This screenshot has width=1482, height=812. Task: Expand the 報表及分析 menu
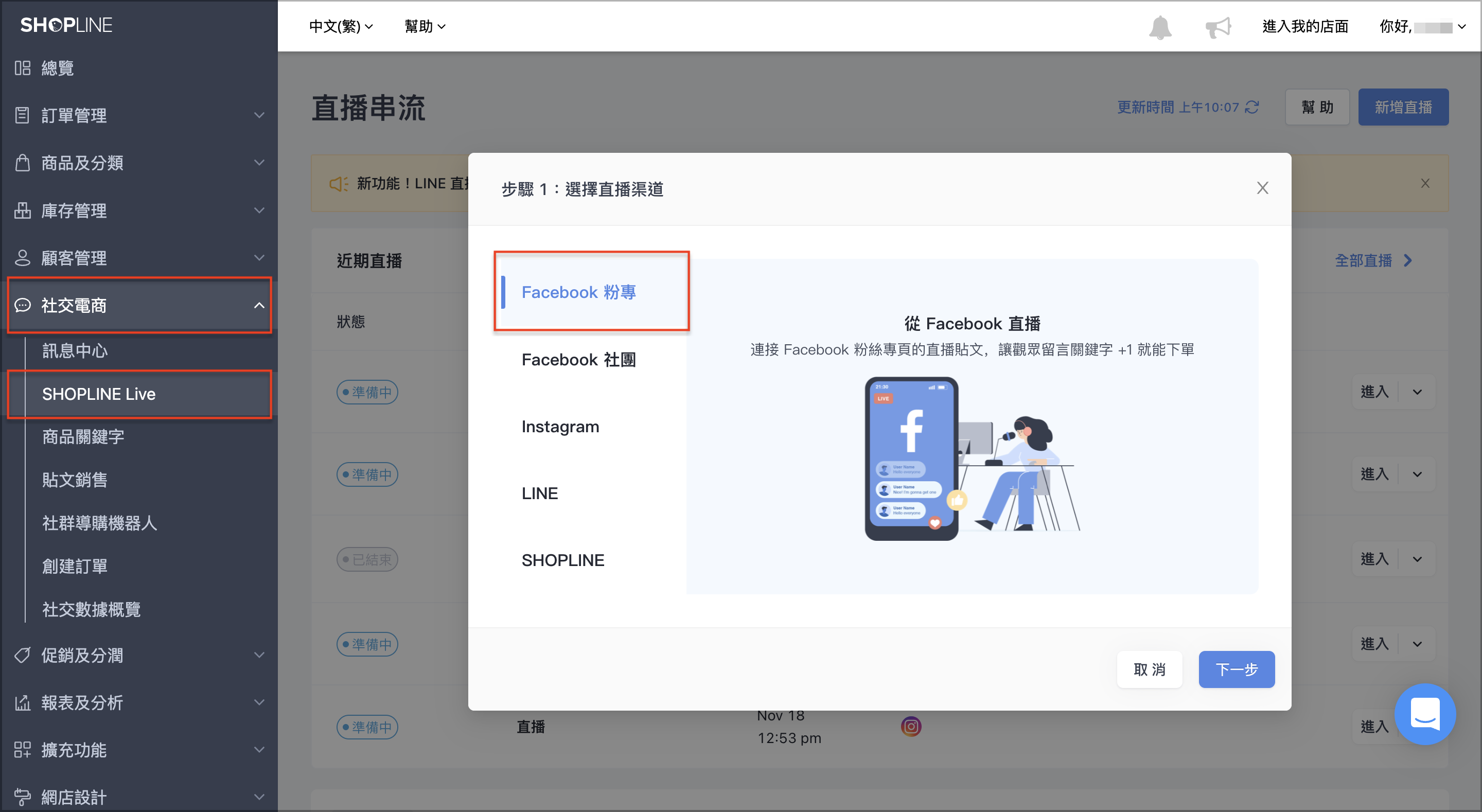259,702
